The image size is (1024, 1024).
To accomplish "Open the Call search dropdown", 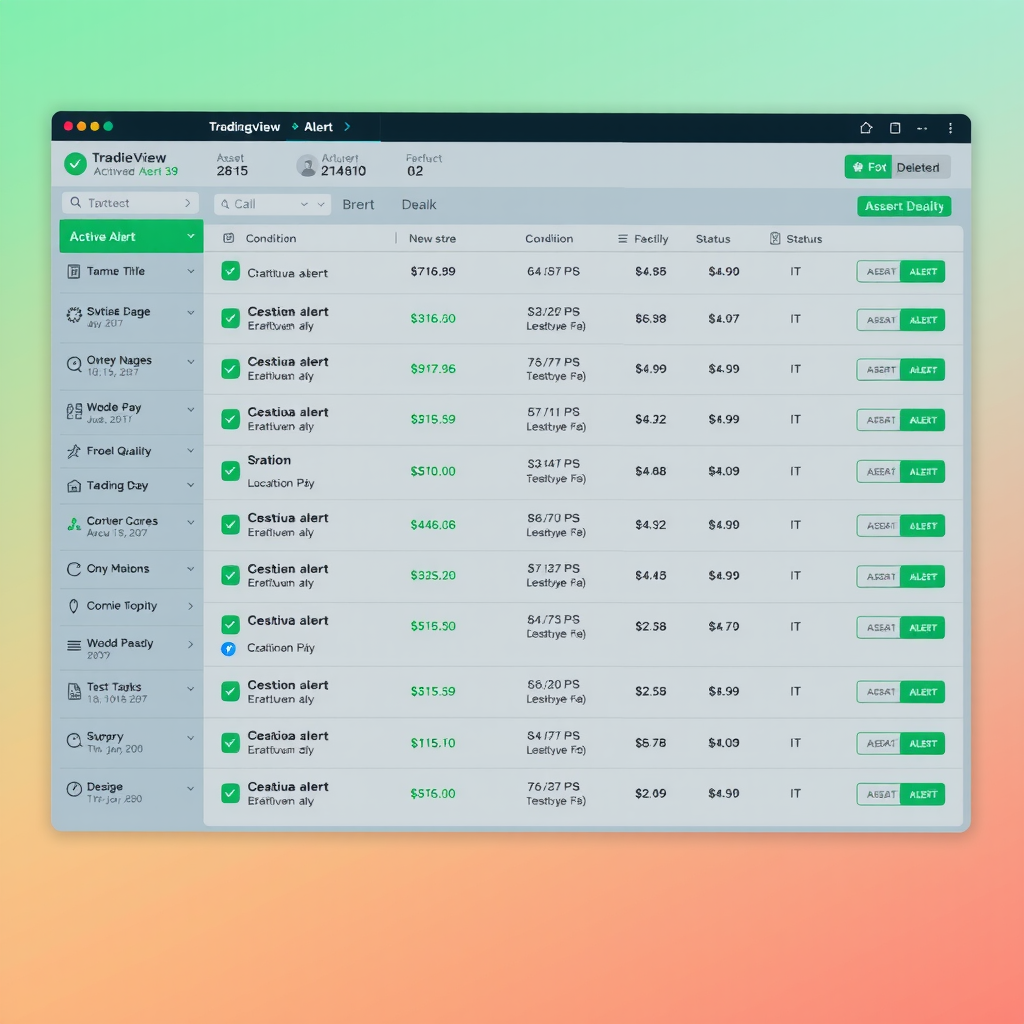I will 304,204.
